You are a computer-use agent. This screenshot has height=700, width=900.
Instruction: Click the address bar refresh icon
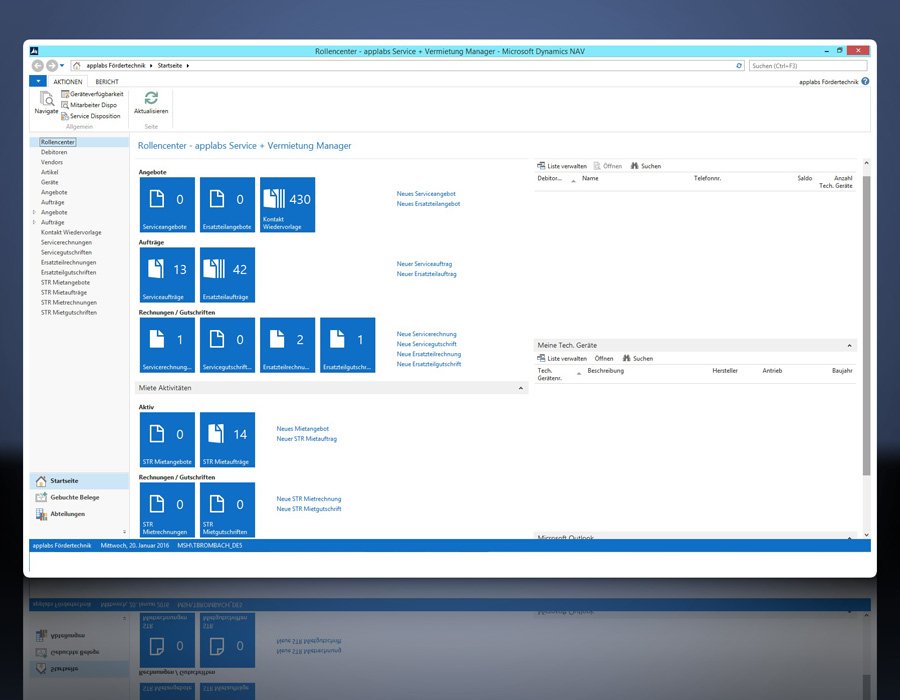click(739, 65)
